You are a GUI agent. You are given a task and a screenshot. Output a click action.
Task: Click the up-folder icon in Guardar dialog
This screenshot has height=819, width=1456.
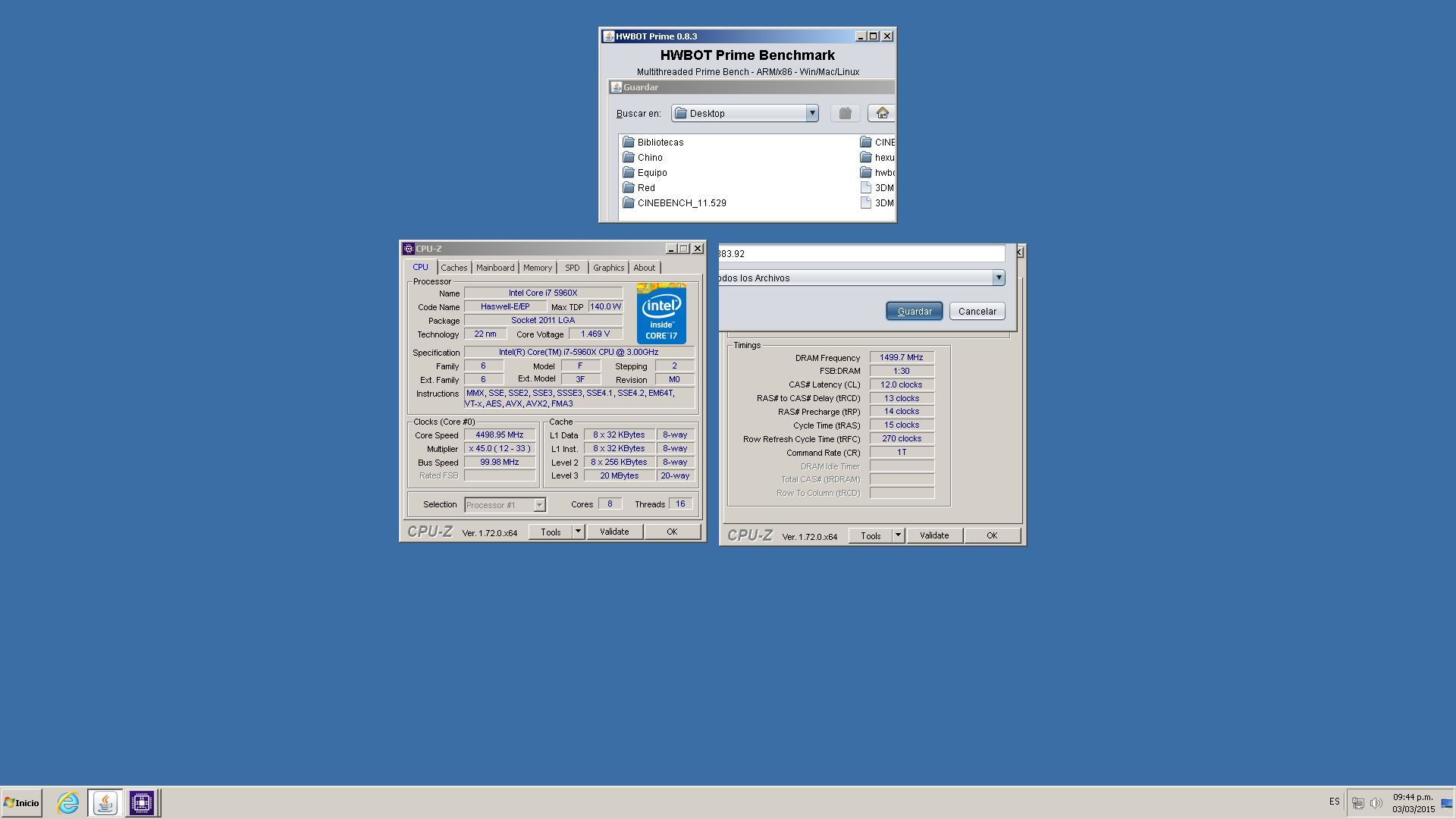(845, 113)
